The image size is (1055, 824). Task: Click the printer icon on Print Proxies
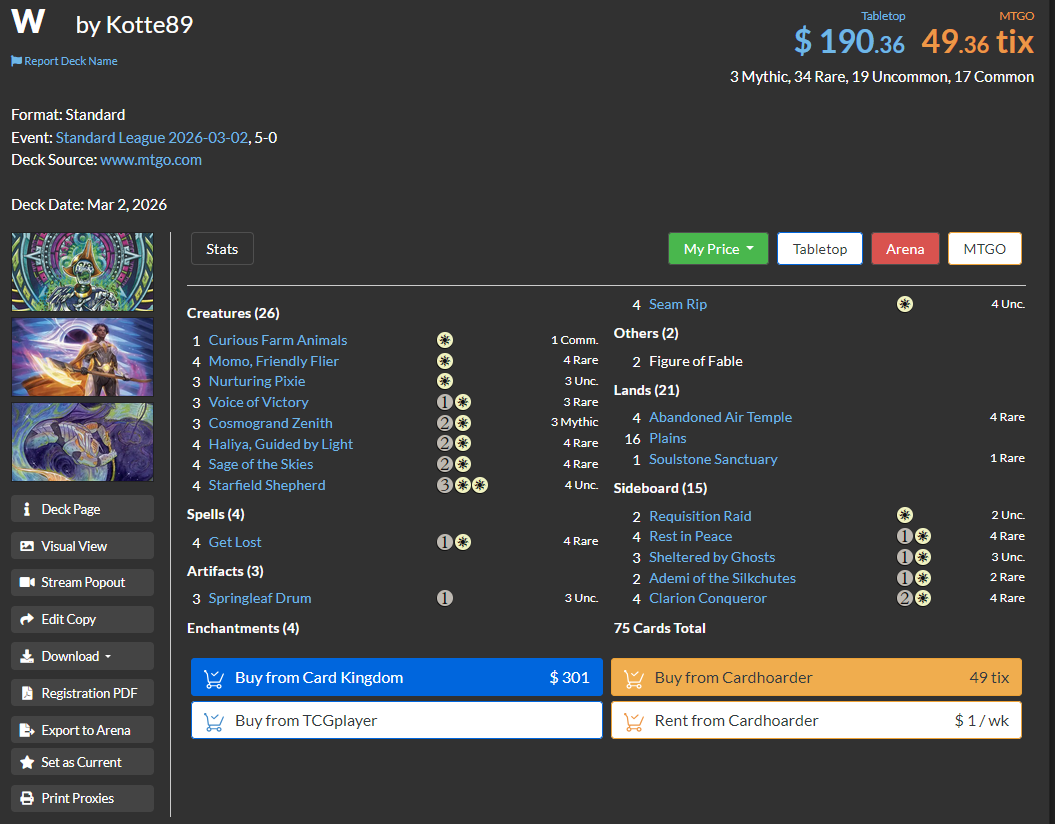tap(27, 798)
